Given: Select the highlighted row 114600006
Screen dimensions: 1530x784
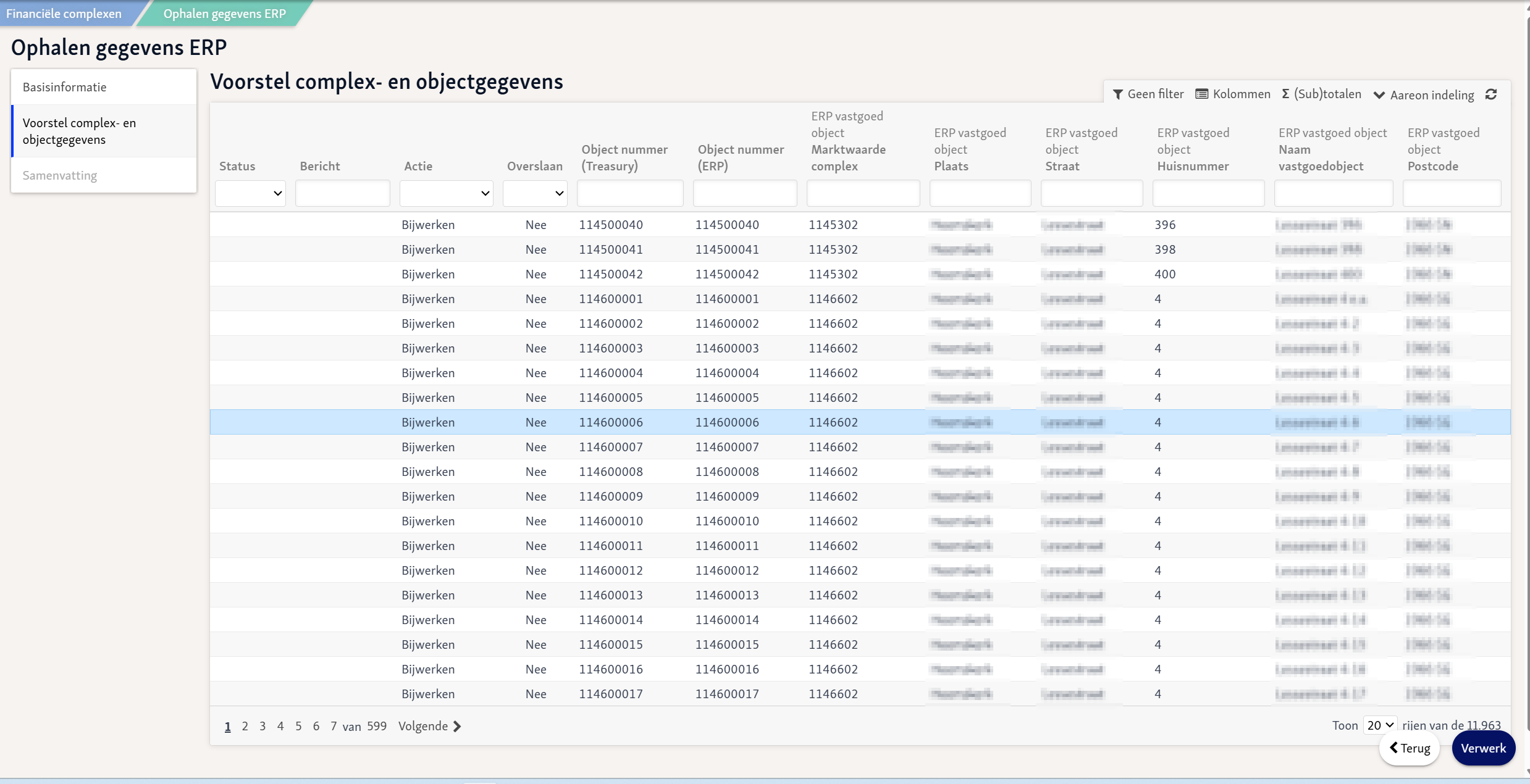Looking at the screenshot, I should tap(860, 422).
